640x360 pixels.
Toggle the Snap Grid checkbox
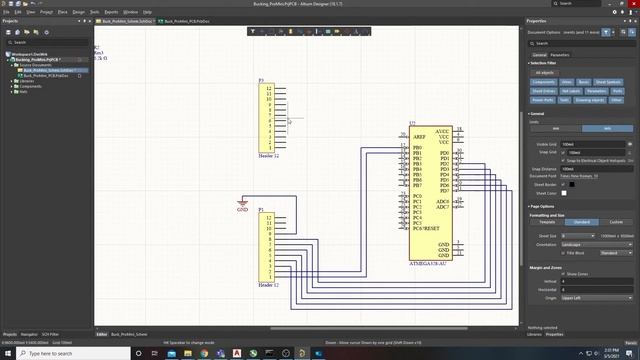(x=563, y=153)
